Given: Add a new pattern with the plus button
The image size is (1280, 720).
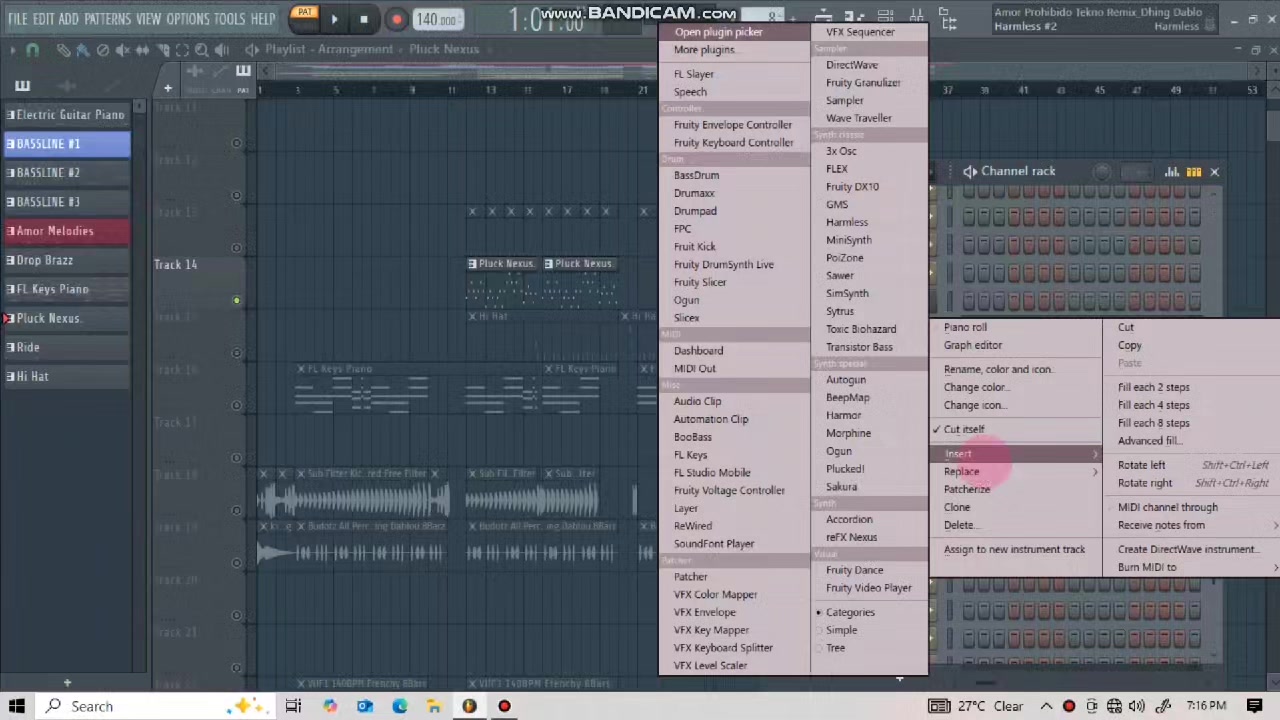Looking at the screenshot, I should pyautogui.click(x=67, y=684).
